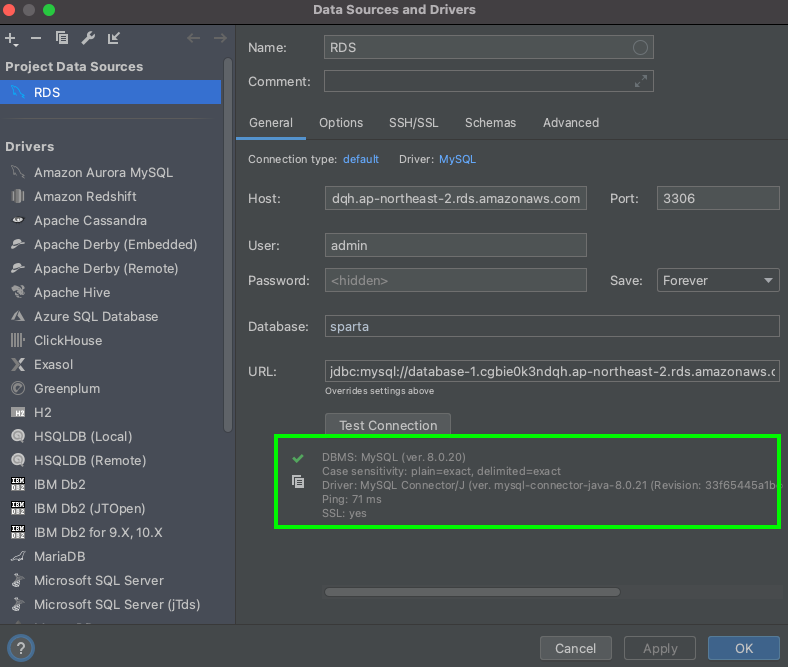Select IBM Db2 for 9.X, 10.X driver
Screen dimensions: 788x667
click(x=111, y=533)
